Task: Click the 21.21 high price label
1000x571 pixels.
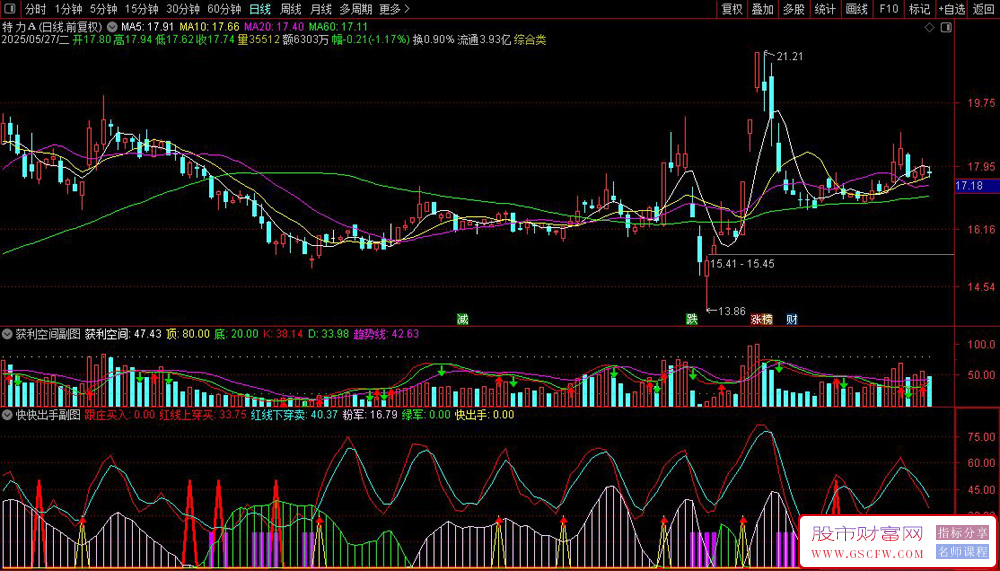Action: pyautogui.click(x=790, y=57)
